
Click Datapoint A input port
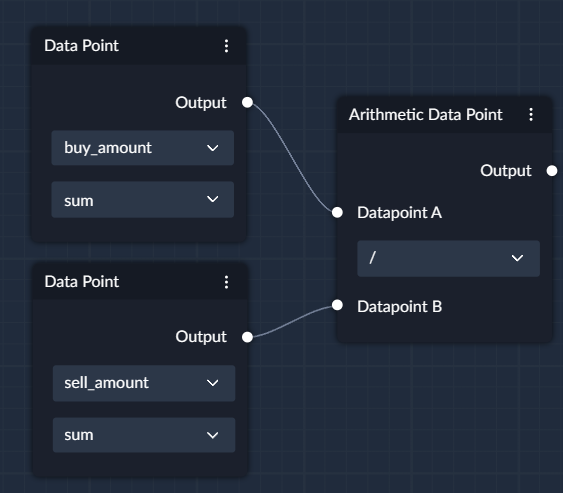coord(337,213)
